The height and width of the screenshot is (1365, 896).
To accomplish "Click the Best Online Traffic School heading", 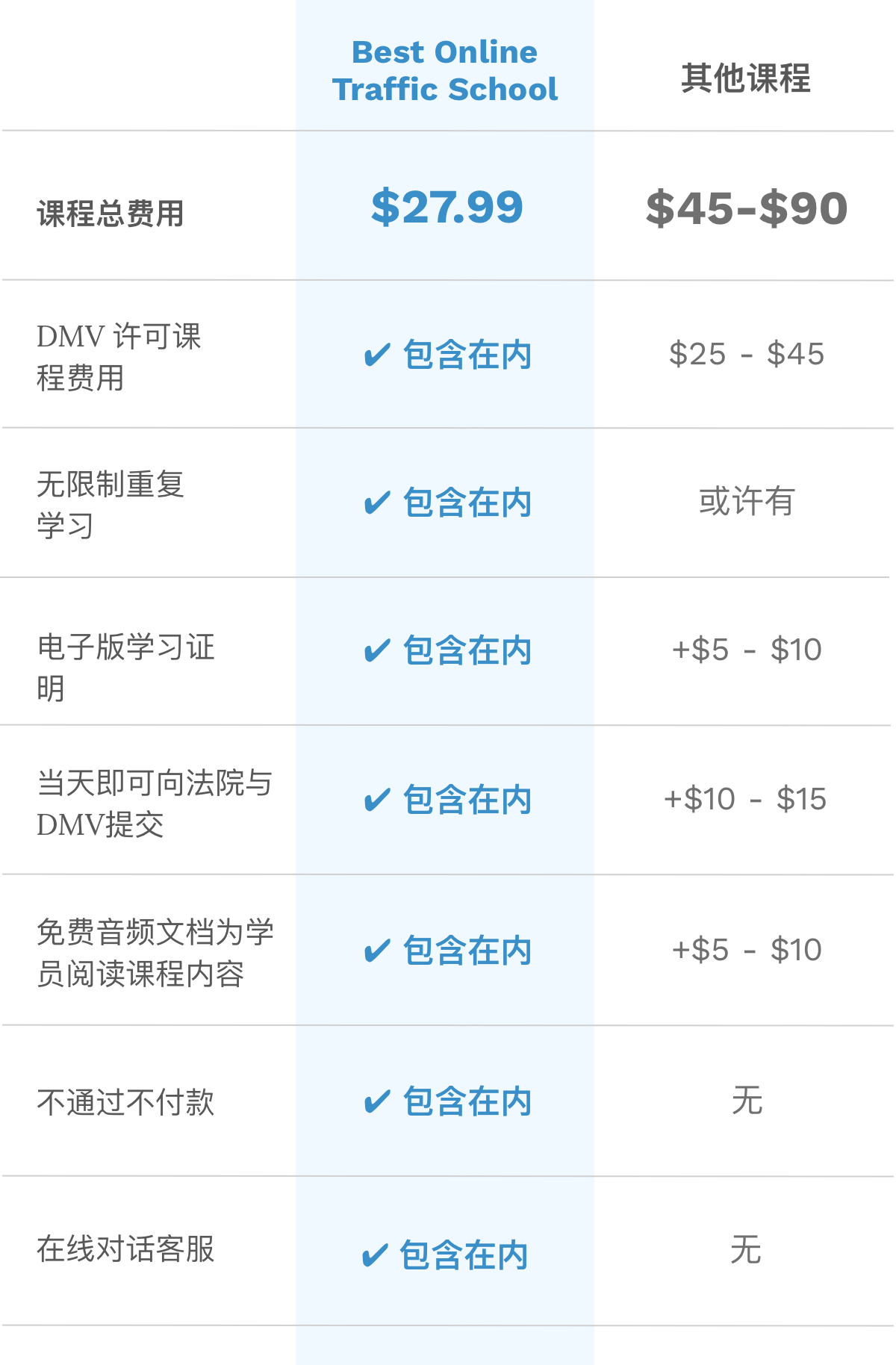I will click(x=445, y=71).
